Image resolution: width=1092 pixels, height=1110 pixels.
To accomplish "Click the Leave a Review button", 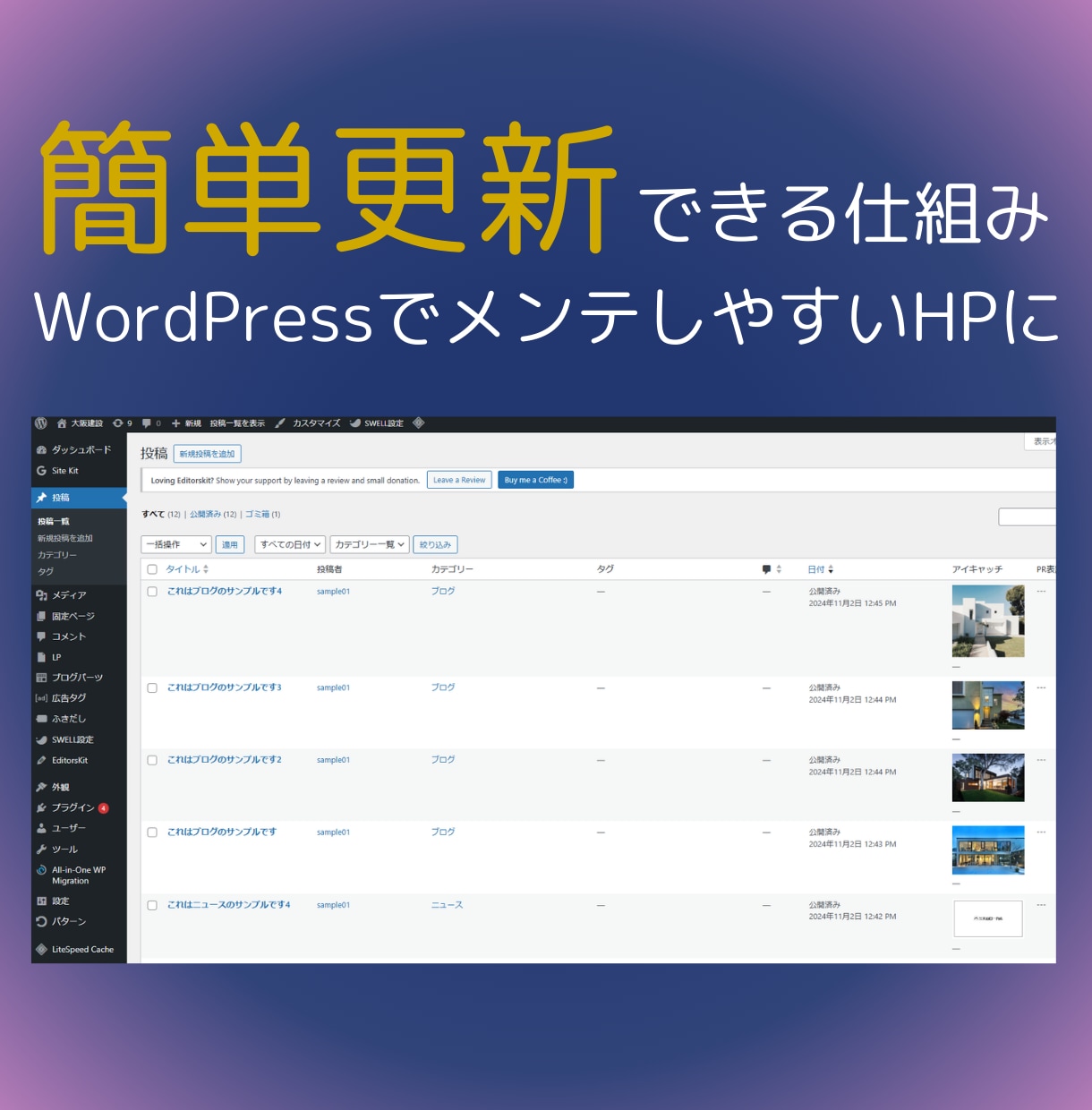I will point(459,480).
